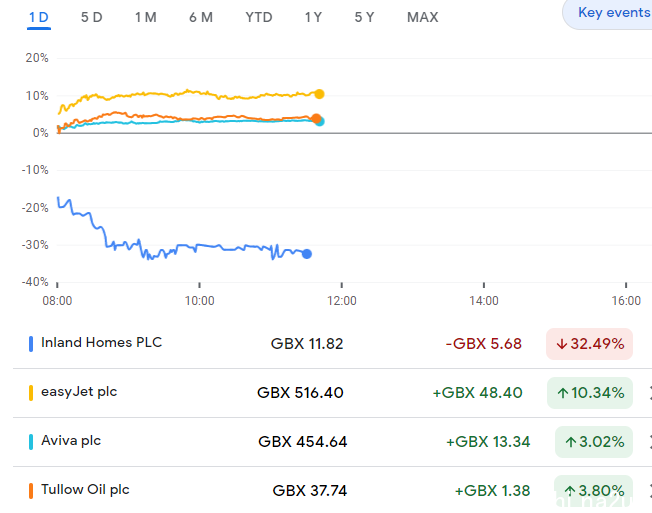Click the blue Inland Homes endpoint dot

coord(306,254)
